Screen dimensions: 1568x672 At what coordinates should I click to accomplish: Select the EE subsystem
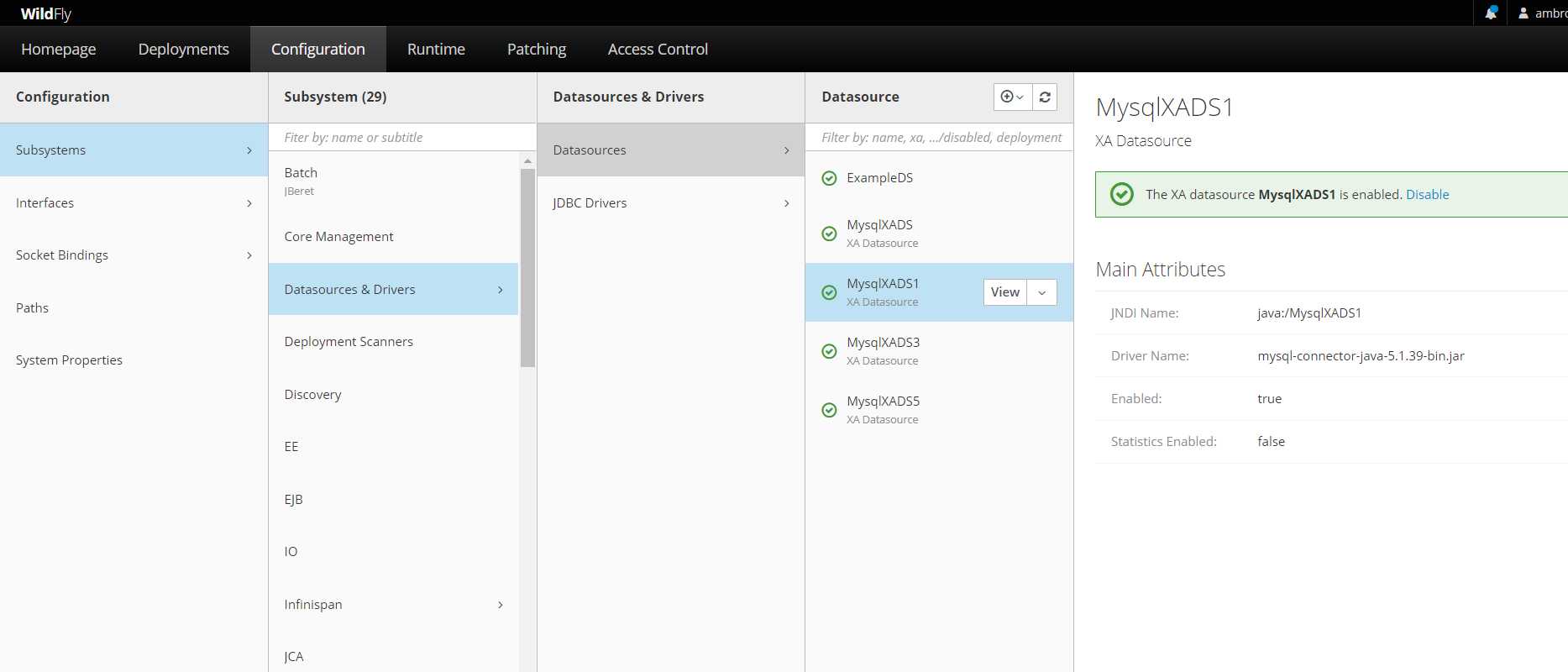pyautogui.click(x=393, y=447)
